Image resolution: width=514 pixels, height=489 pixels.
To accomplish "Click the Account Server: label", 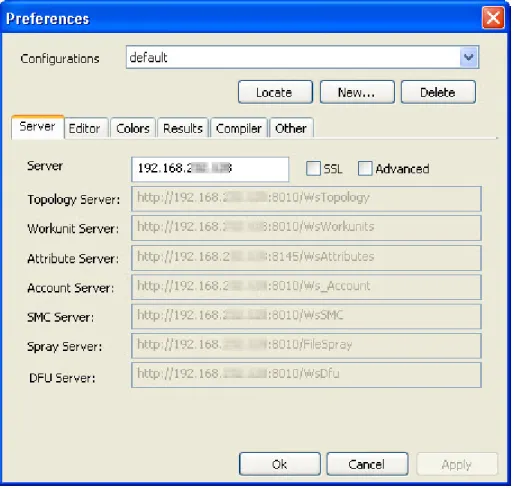I will coord(71,288).
